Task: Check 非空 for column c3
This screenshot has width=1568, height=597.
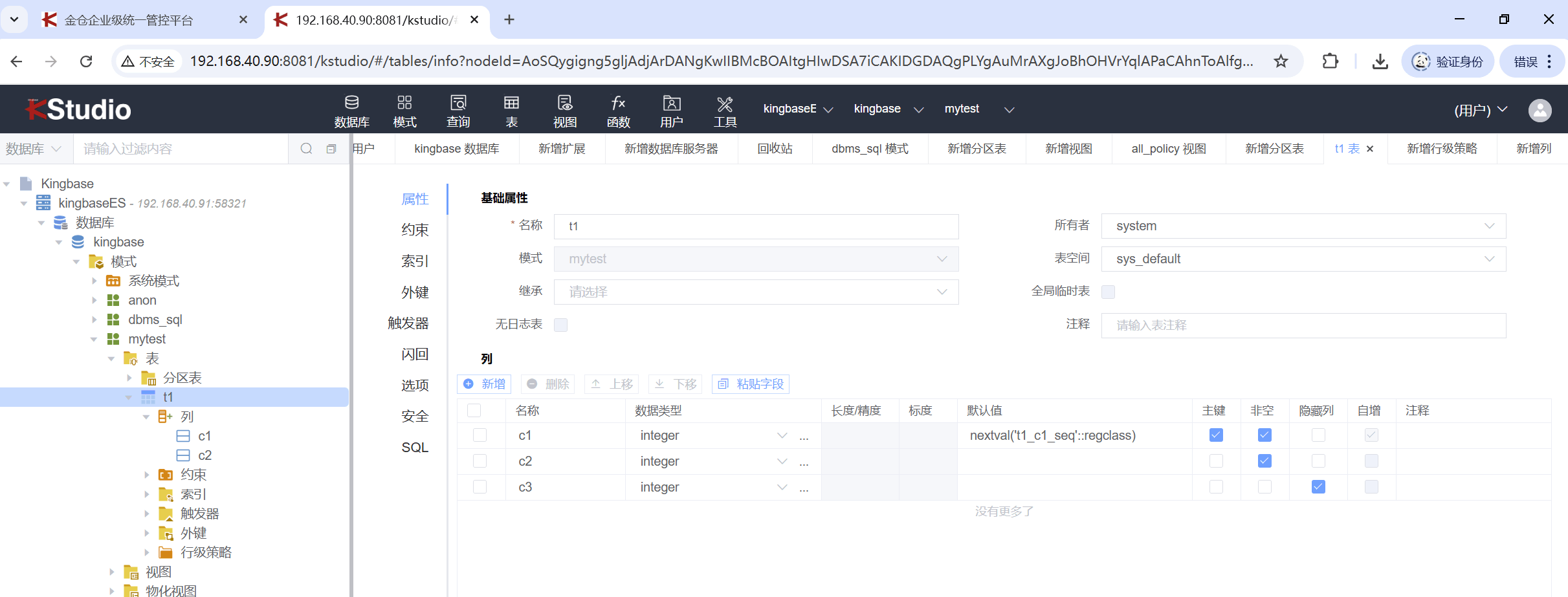Action: (x=1264, y=487)
